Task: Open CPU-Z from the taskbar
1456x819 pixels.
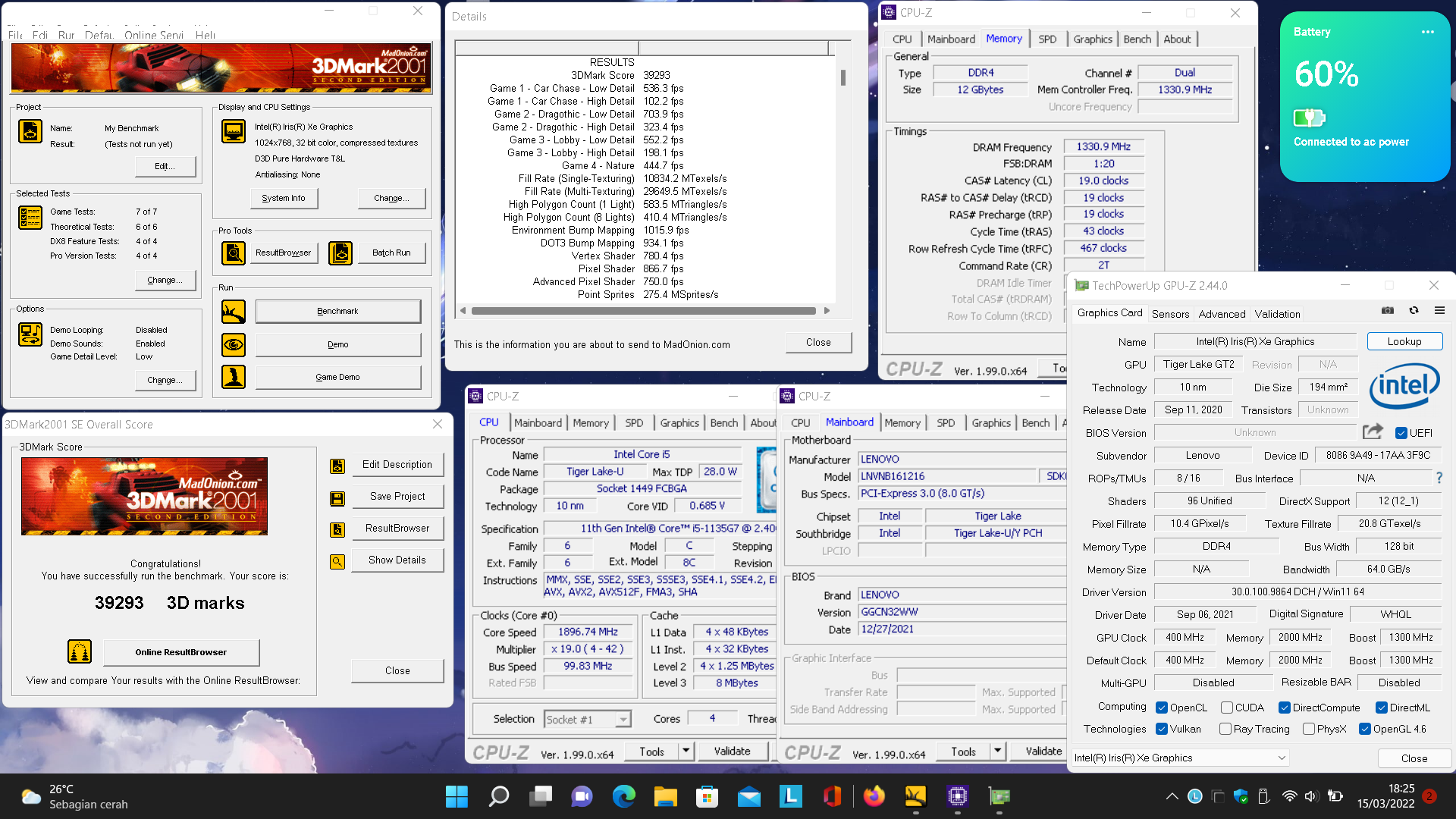Action: (x=957, y=796)
